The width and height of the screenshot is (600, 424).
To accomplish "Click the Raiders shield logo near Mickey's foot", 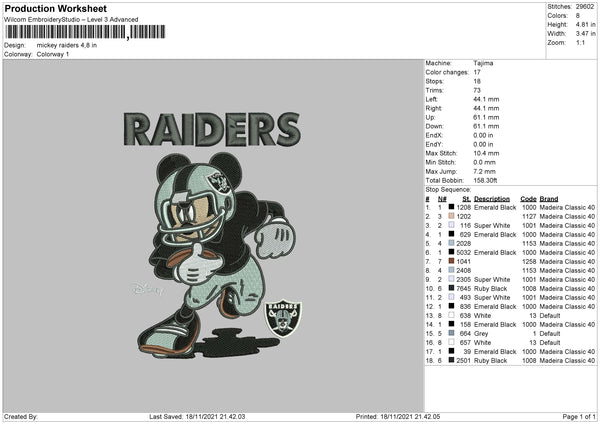I will click(x=284, y=318).
